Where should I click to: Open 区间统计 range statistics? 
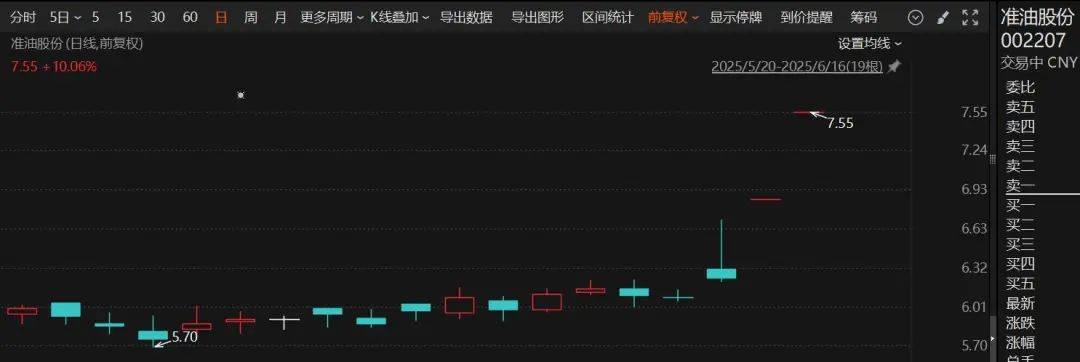608,18
